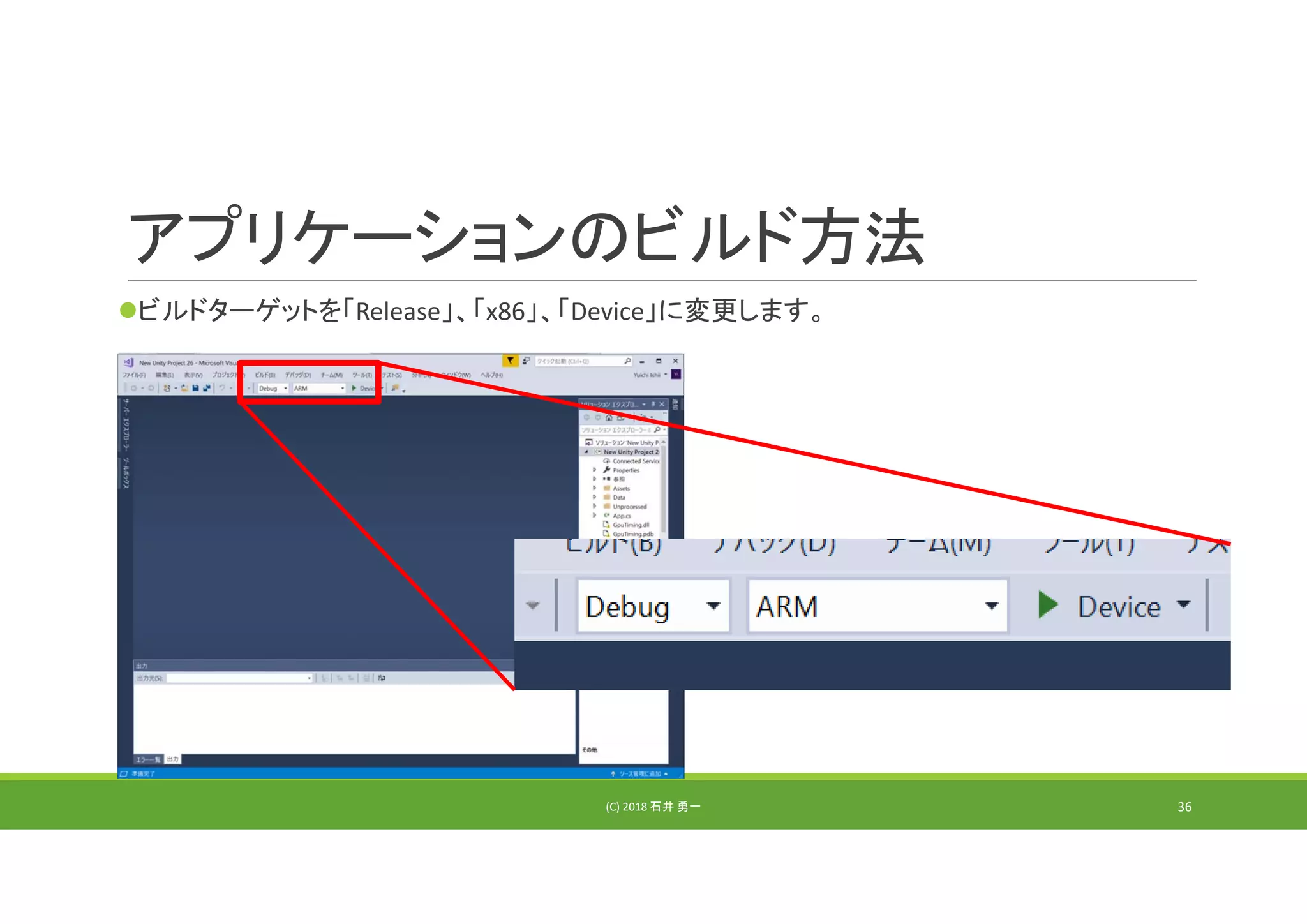Open the ヘルプ(H) menu
Screen dimensions: 1307x924
click(491, 375)
